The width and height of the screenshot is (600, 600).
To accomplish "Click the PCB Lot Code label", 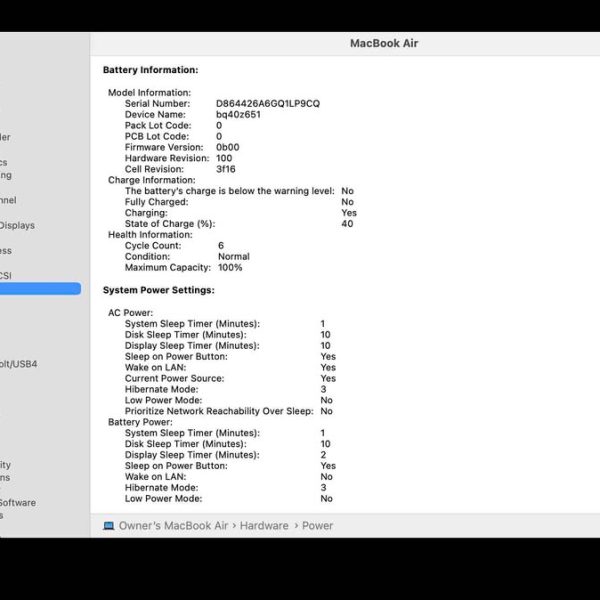I will (x=157, y=136).
